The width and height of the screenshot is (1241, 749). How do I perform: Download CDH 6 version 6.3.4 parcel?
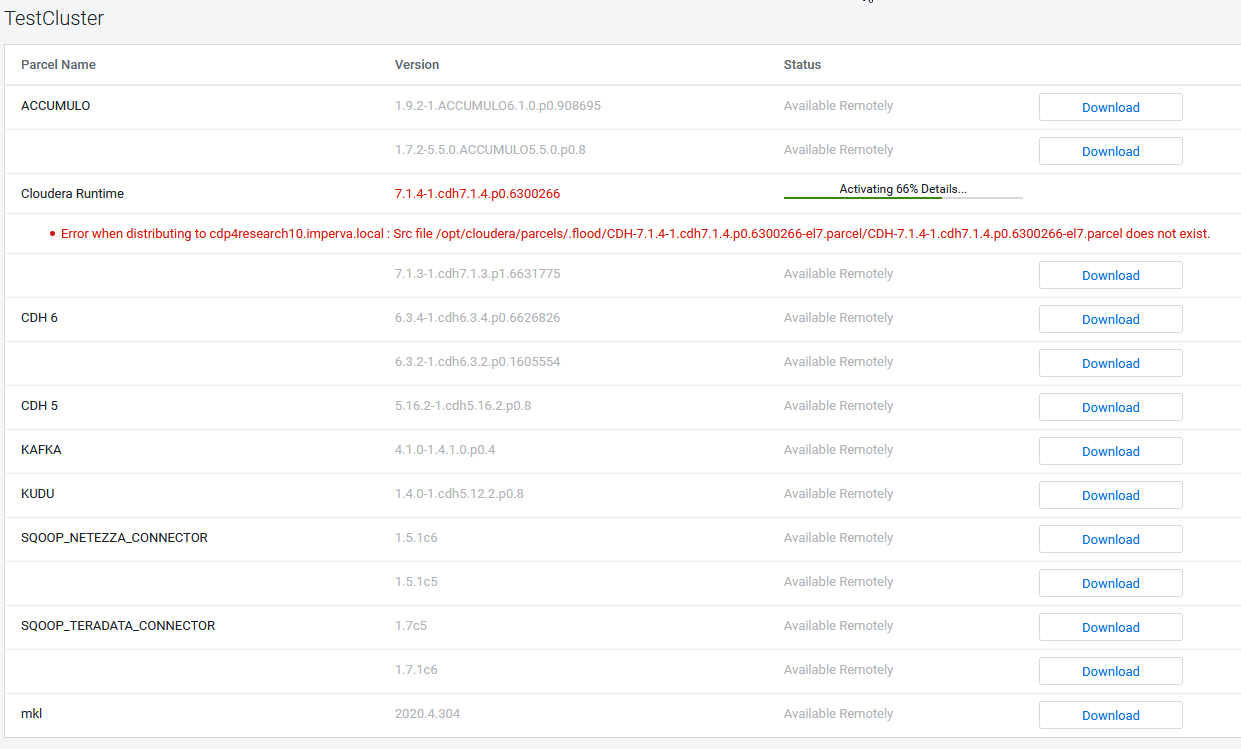[1110, 319]
